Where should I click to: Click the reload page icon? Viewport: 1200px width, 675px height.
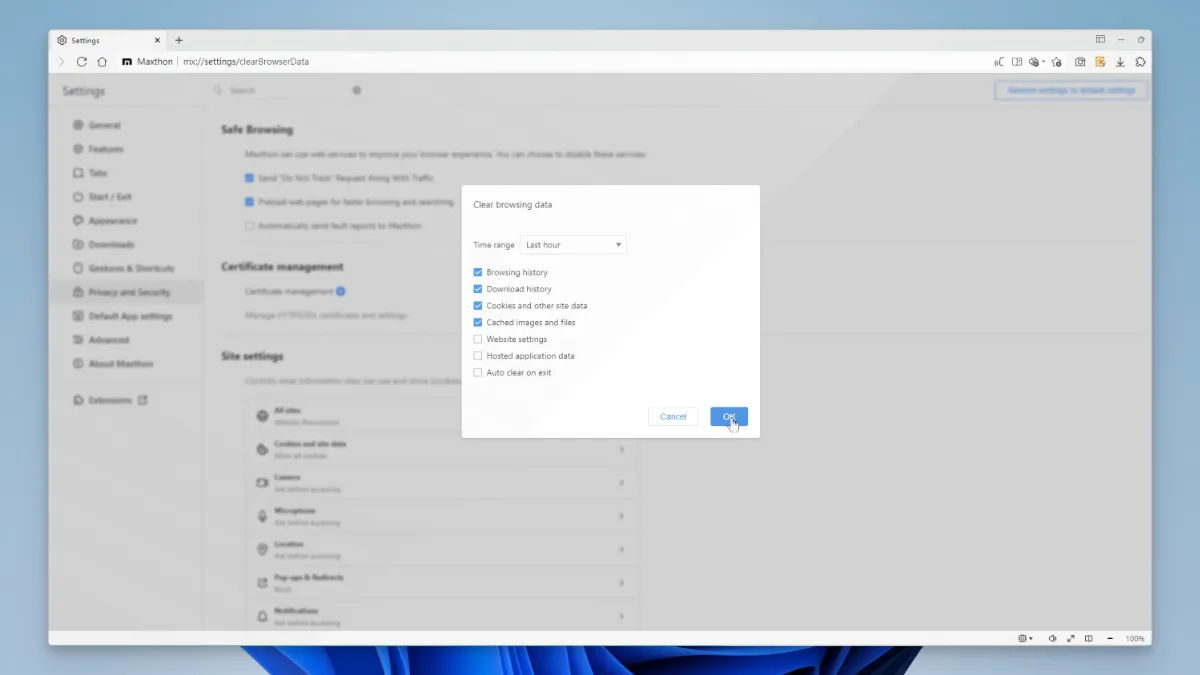(x=82, y=62)
